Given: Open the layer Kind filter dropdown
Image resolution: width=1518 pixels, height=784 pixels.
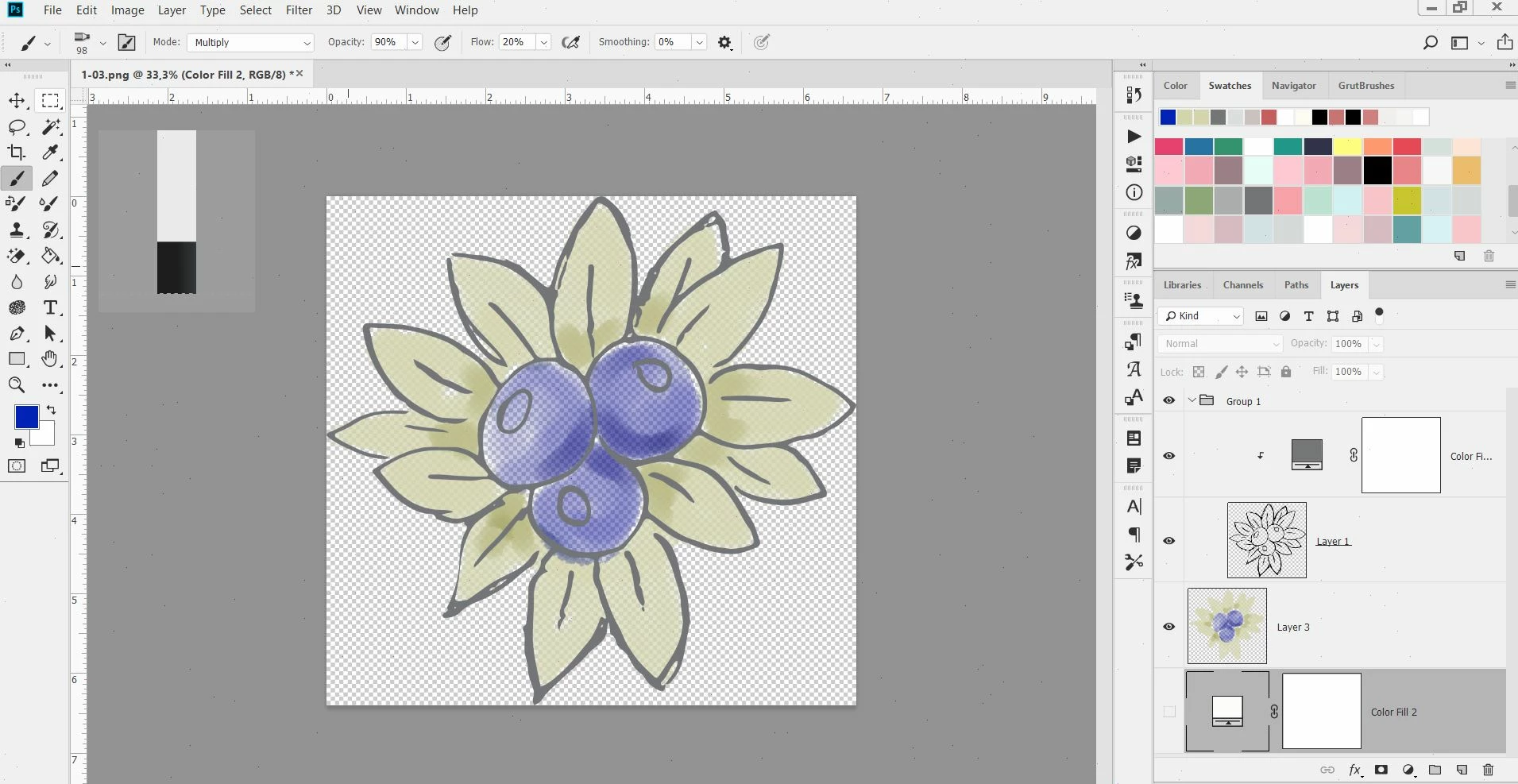Looking at the screenshot, I should click(x=1201, y=316).
